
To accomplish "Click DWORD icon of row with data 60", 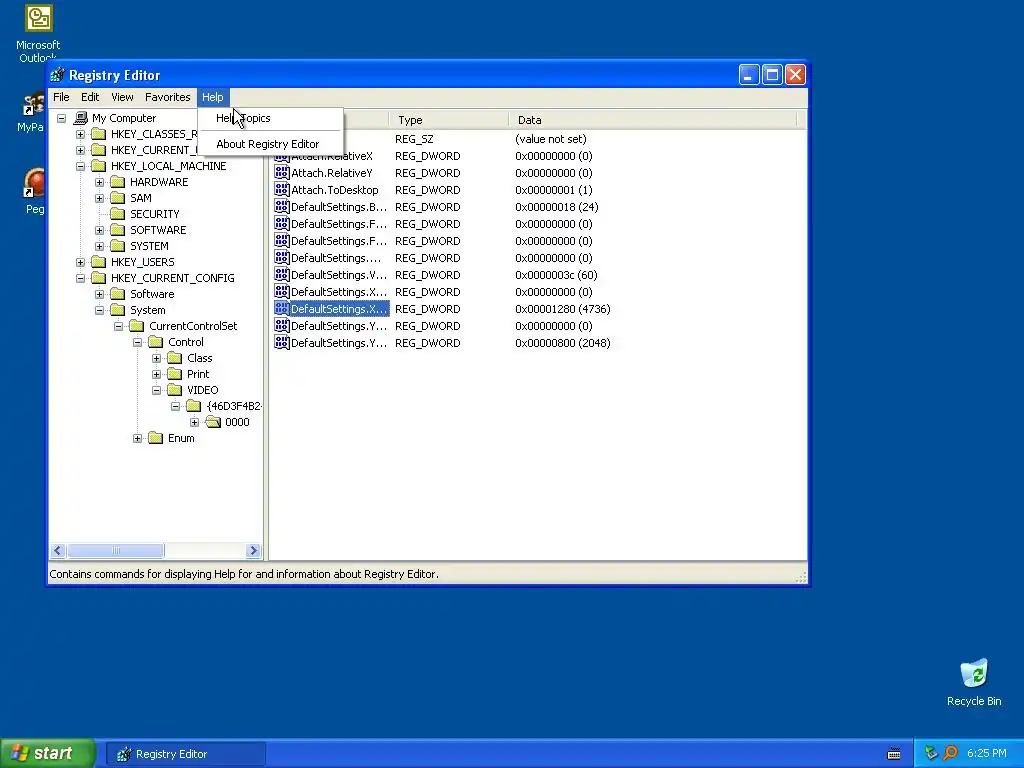I will (281, 274).
